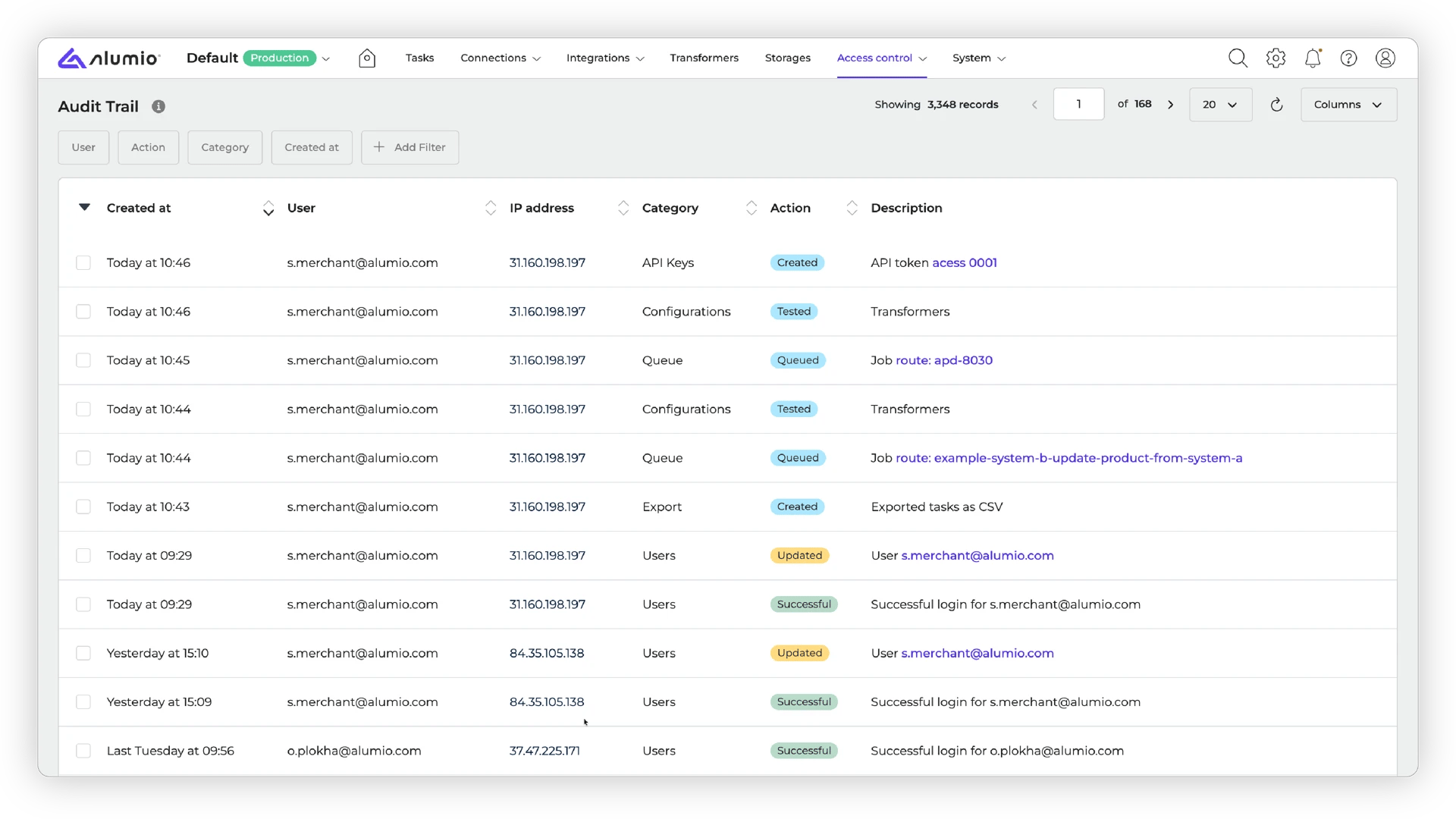Click the Today 09:29 Successful login row checkbox

[x=83, y=604]
